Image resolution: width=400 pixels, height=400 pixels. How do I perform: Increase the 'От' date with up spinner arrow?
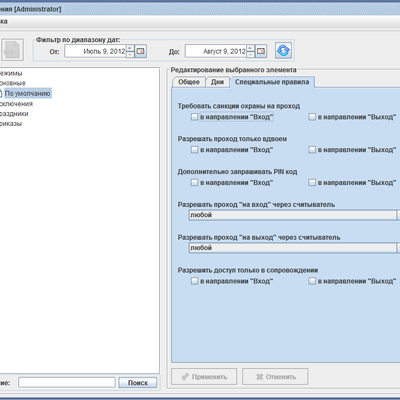coord(130,48)
